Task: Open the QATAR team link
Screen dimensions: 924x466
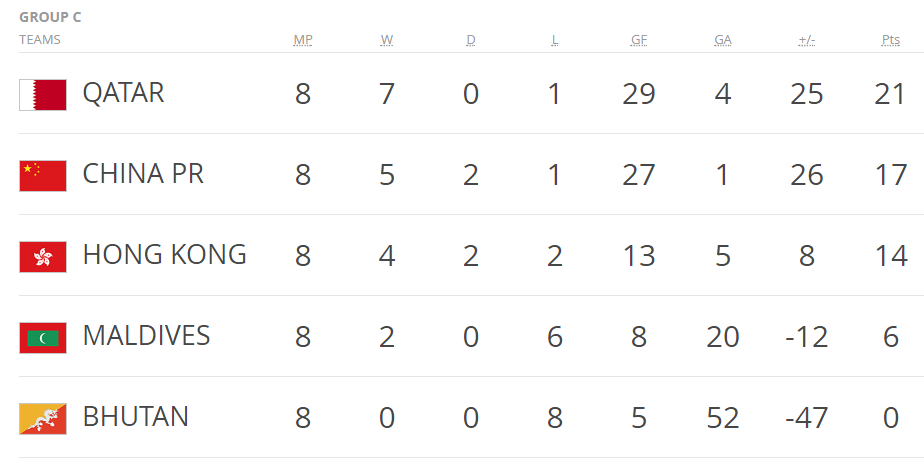Action: click(123, 93)
